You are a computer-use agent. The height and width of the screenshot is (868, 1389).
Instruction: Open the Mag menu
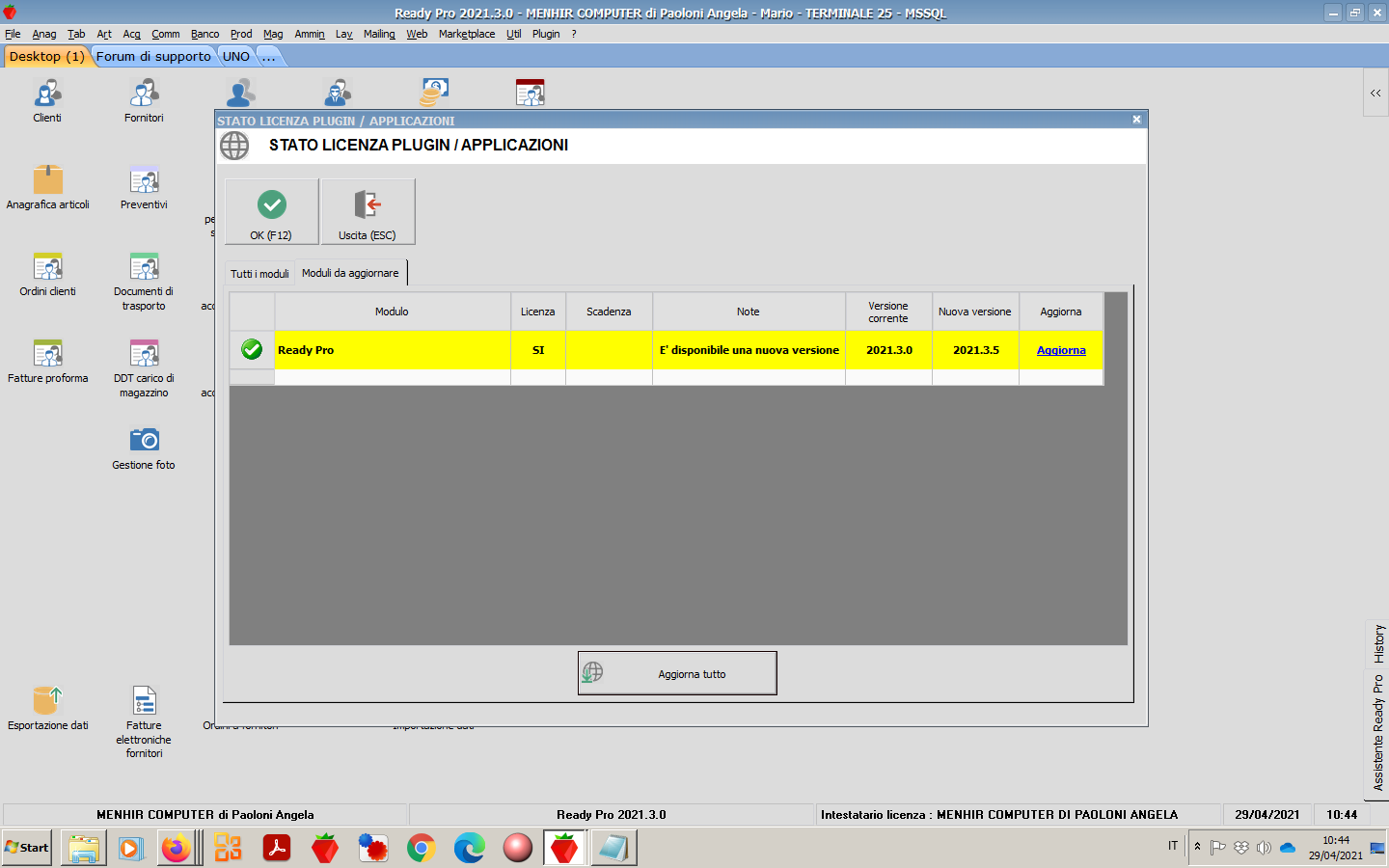(x=273, y=34)
